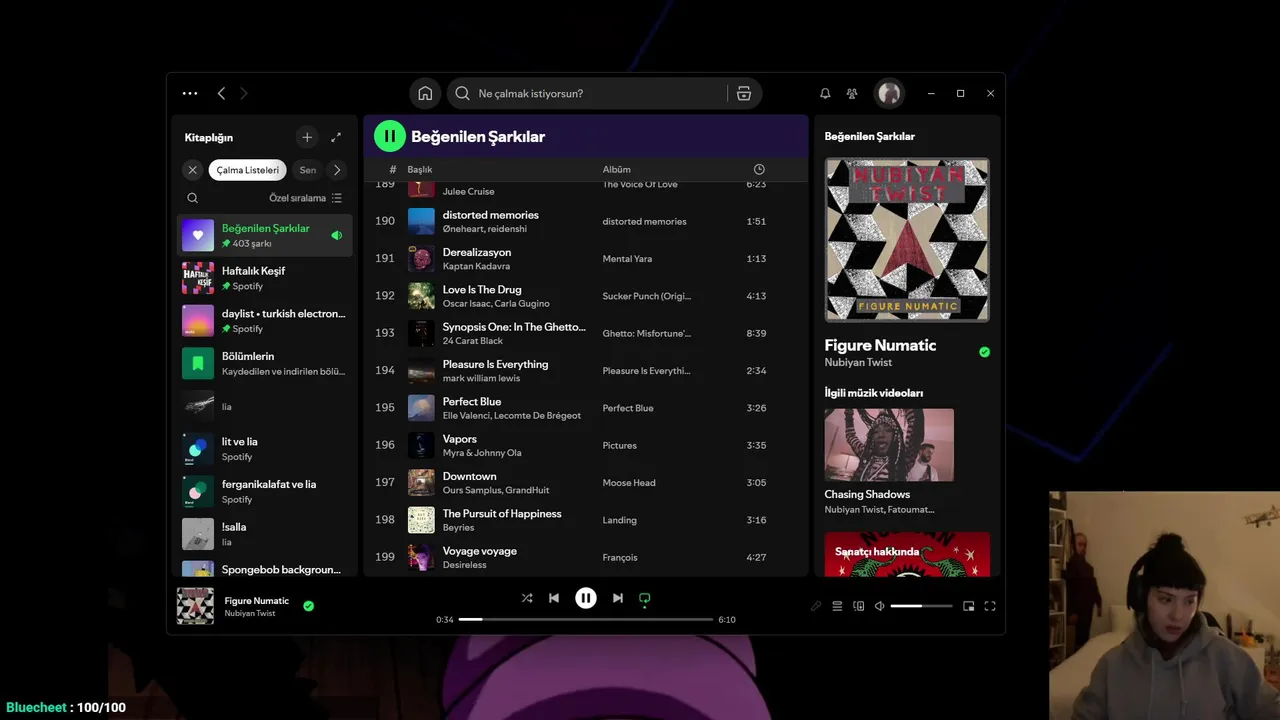The image size is (1280, 720).
Task: Sort by the "Albüm" column header
Action: 616,169
